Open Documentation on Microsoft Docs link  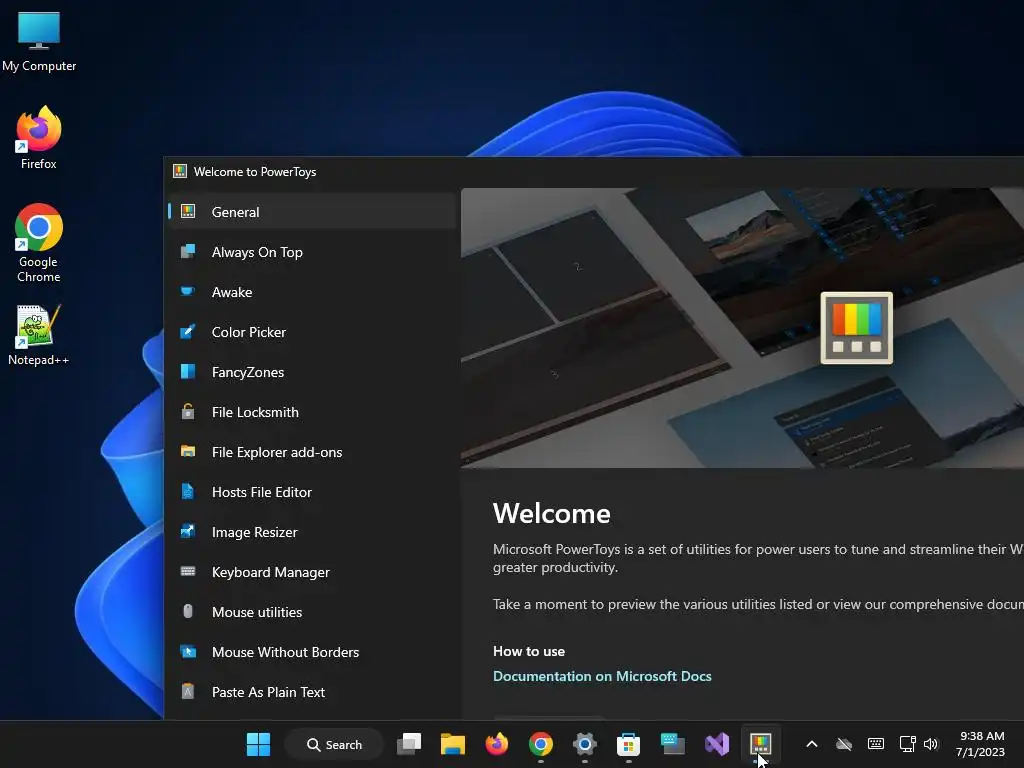click(602, 676)
